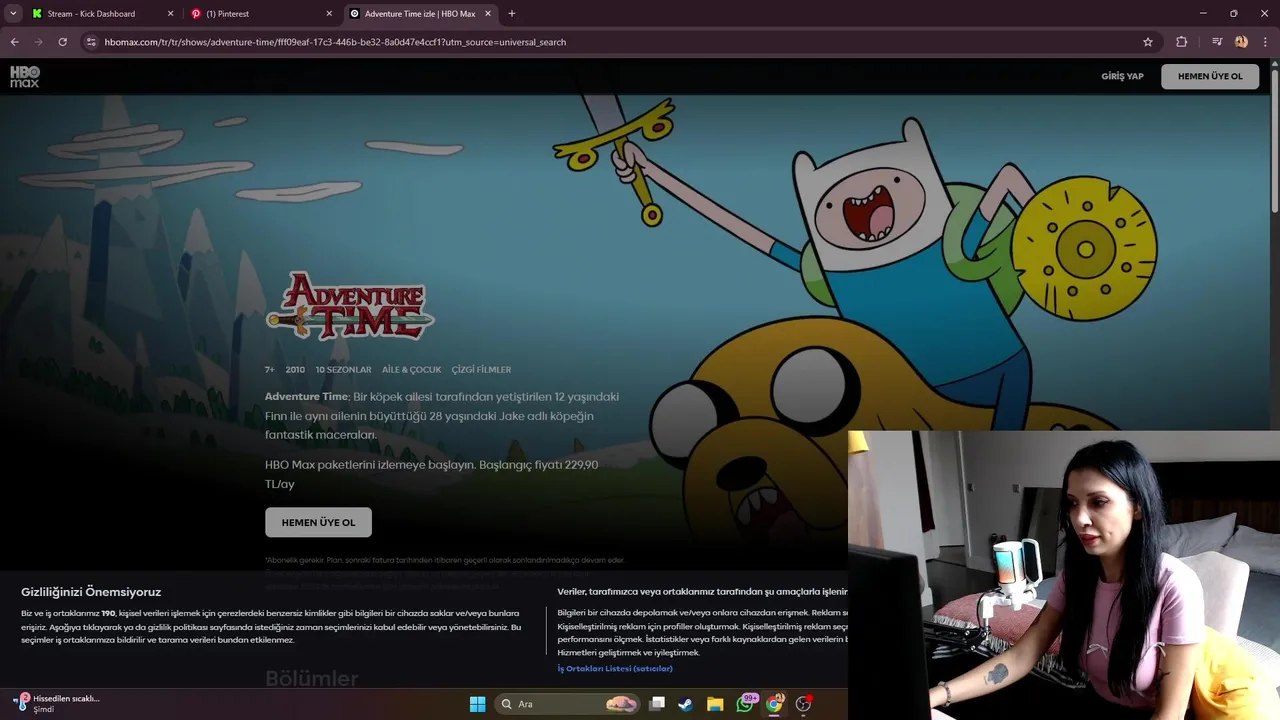
Task: Click GİRİŞ YAP sign-in link
Action: click(1122, 77)
